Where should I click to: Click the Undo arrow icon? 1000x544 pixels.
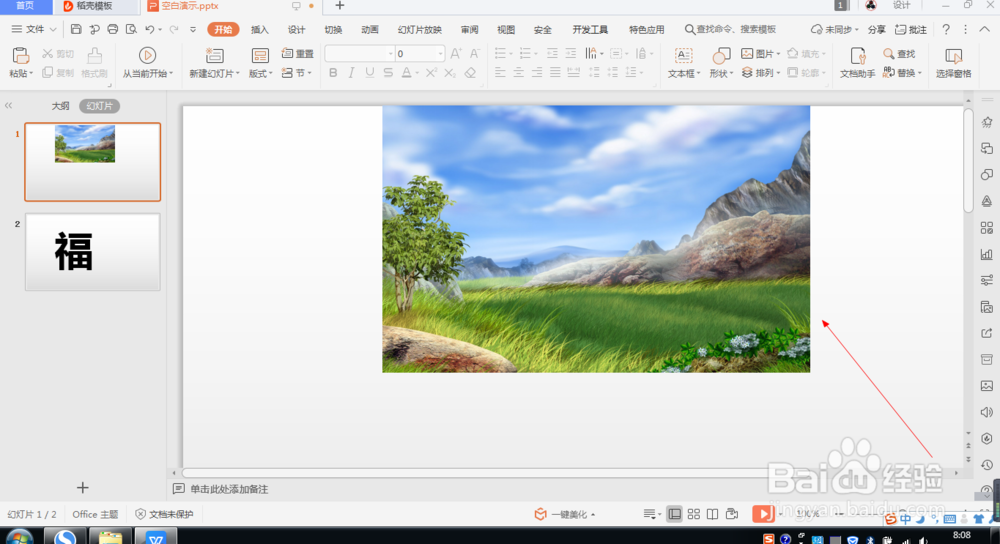pos(150,29)
